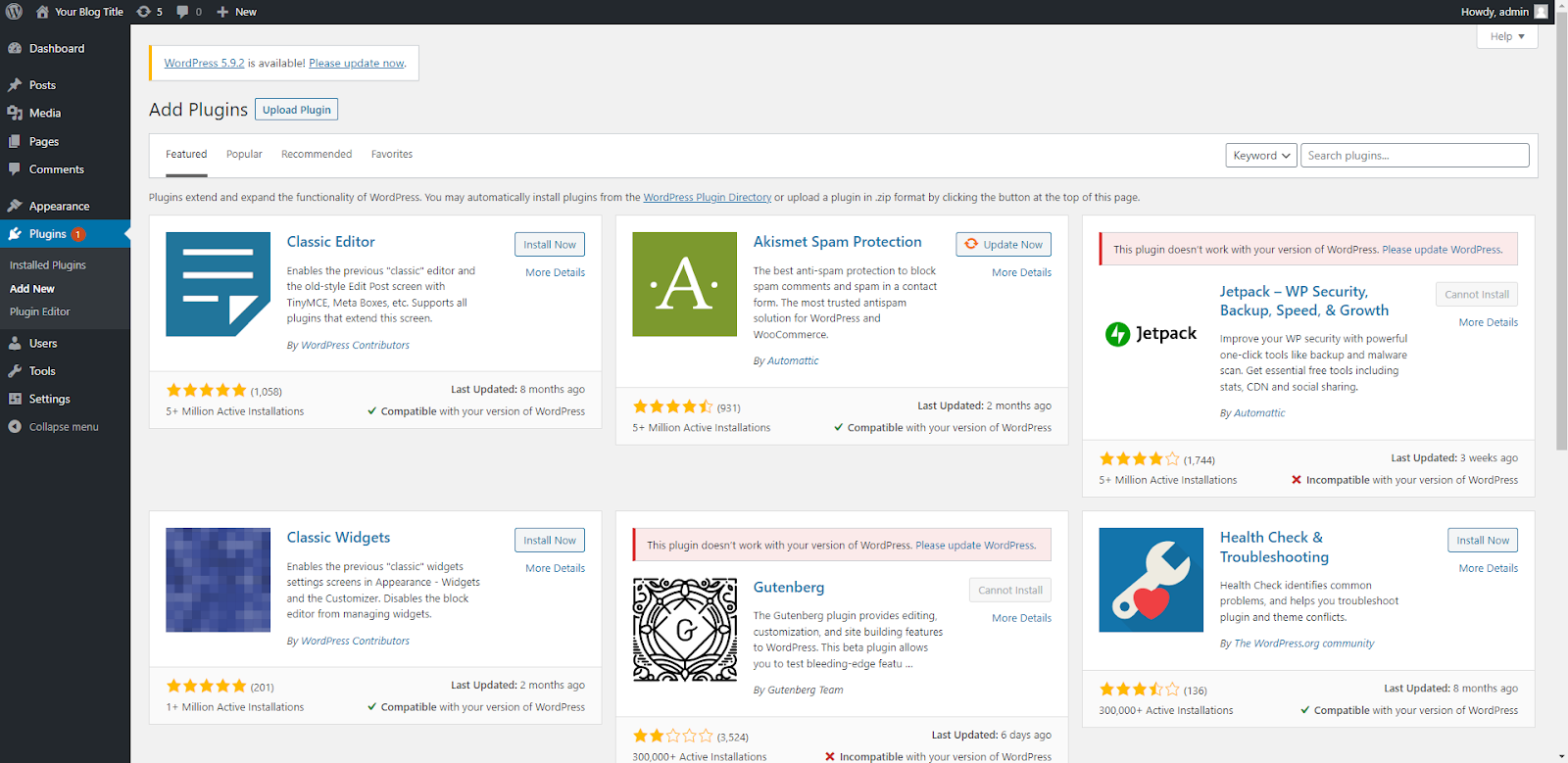
Task: Open the Jetpack logo thumbnail
Action: point(1151,334)
